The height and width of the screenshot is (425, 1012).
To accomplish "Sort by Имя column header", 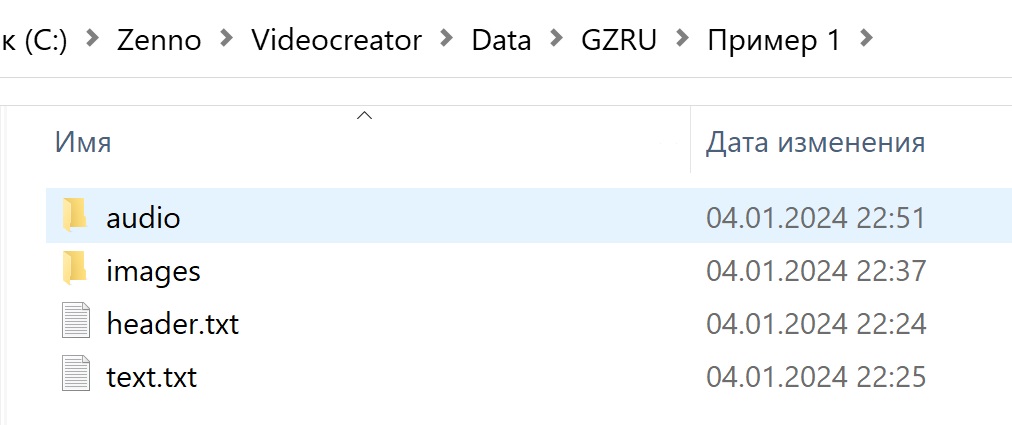I will click(x=83, y=142).
